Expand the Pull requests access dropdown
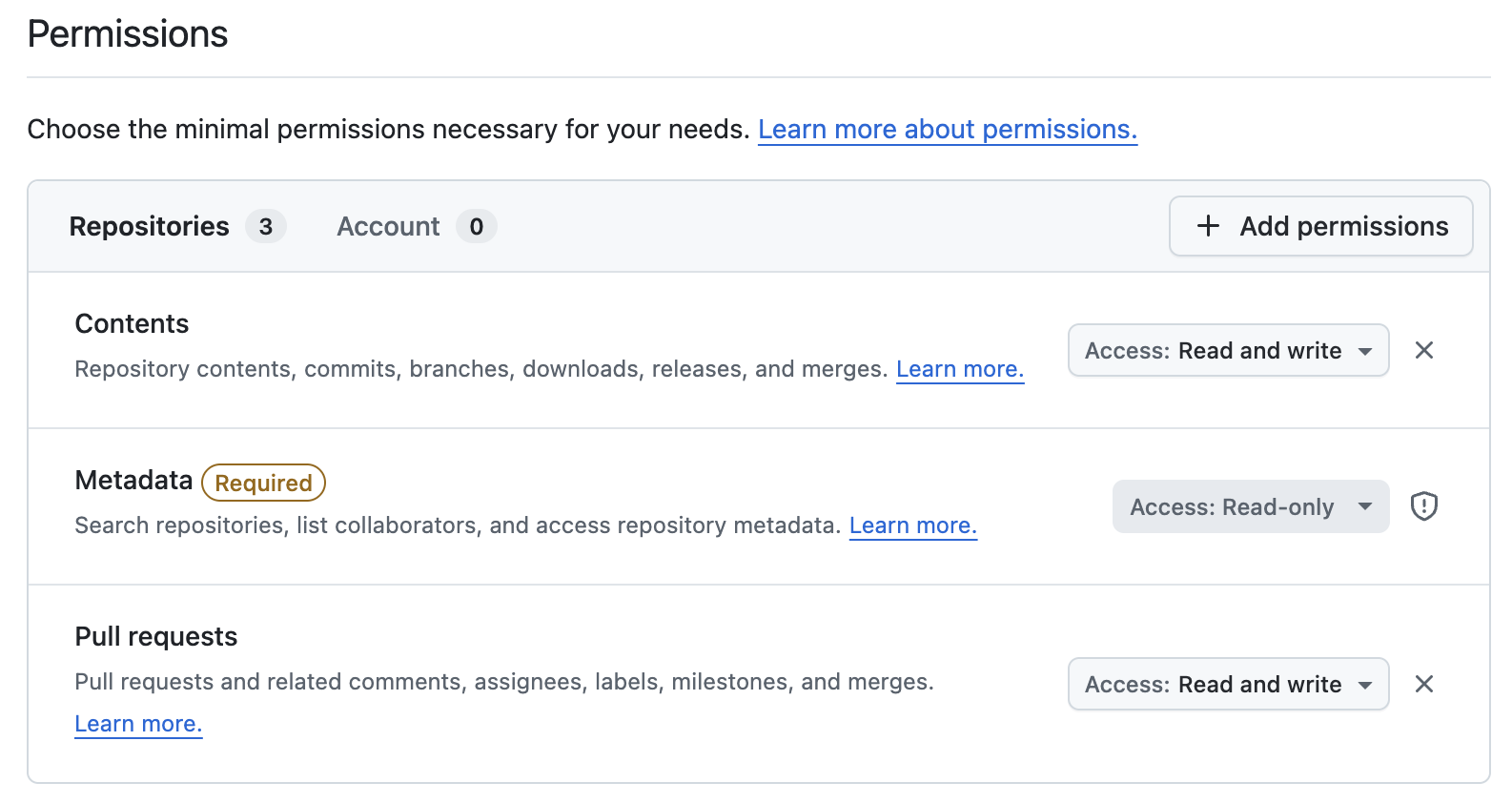 point(1228,684)
